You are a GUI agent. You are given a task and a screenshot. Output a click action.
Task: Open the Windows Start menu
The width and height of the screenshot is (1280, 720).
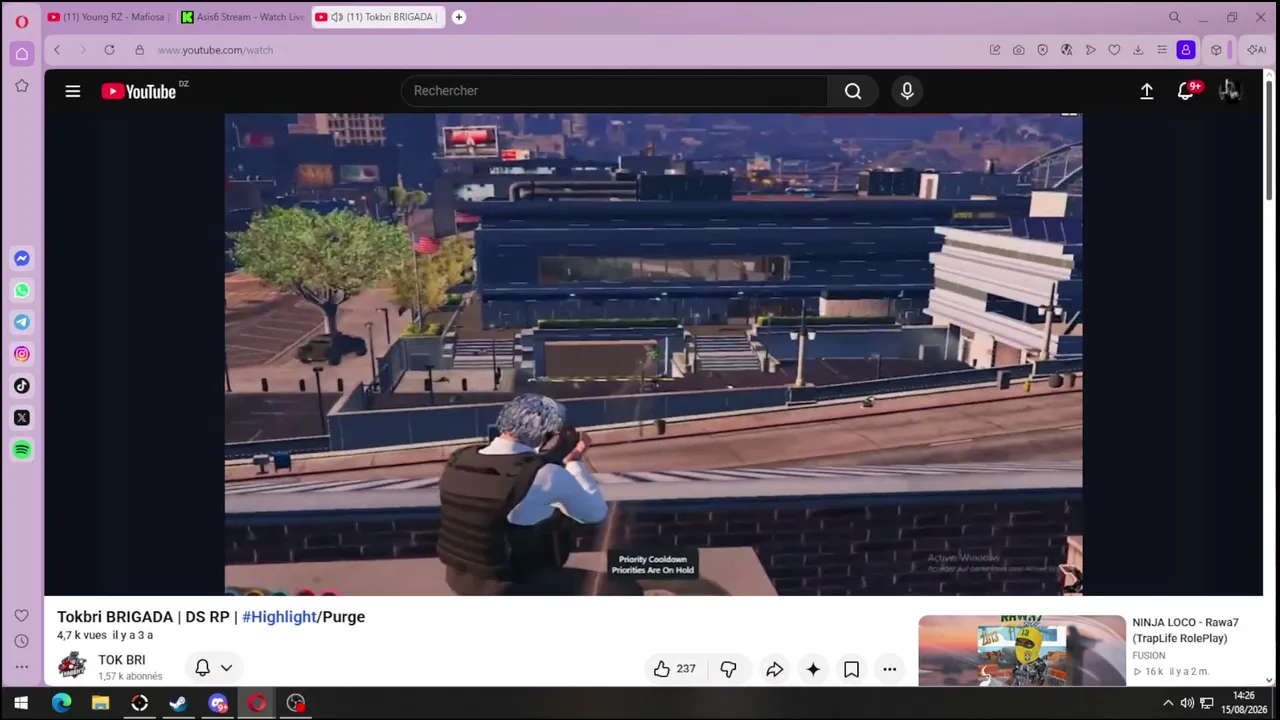20,703
